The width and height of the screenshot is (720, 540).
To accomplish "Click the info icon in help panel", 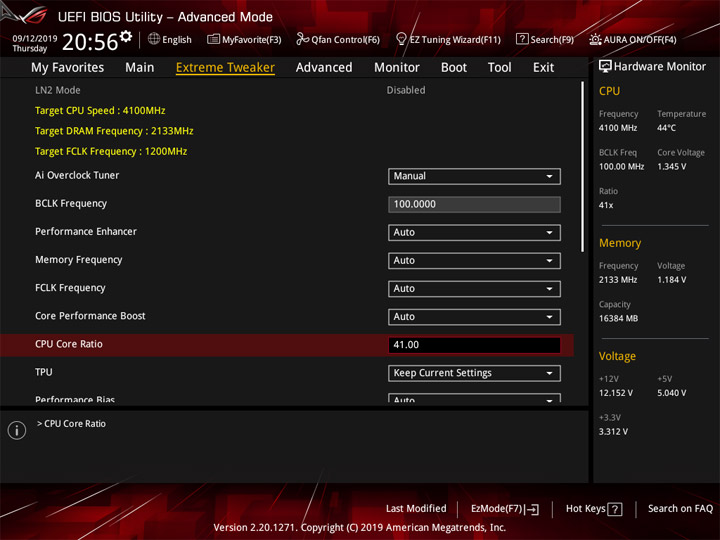I will [x=17, y=430].
